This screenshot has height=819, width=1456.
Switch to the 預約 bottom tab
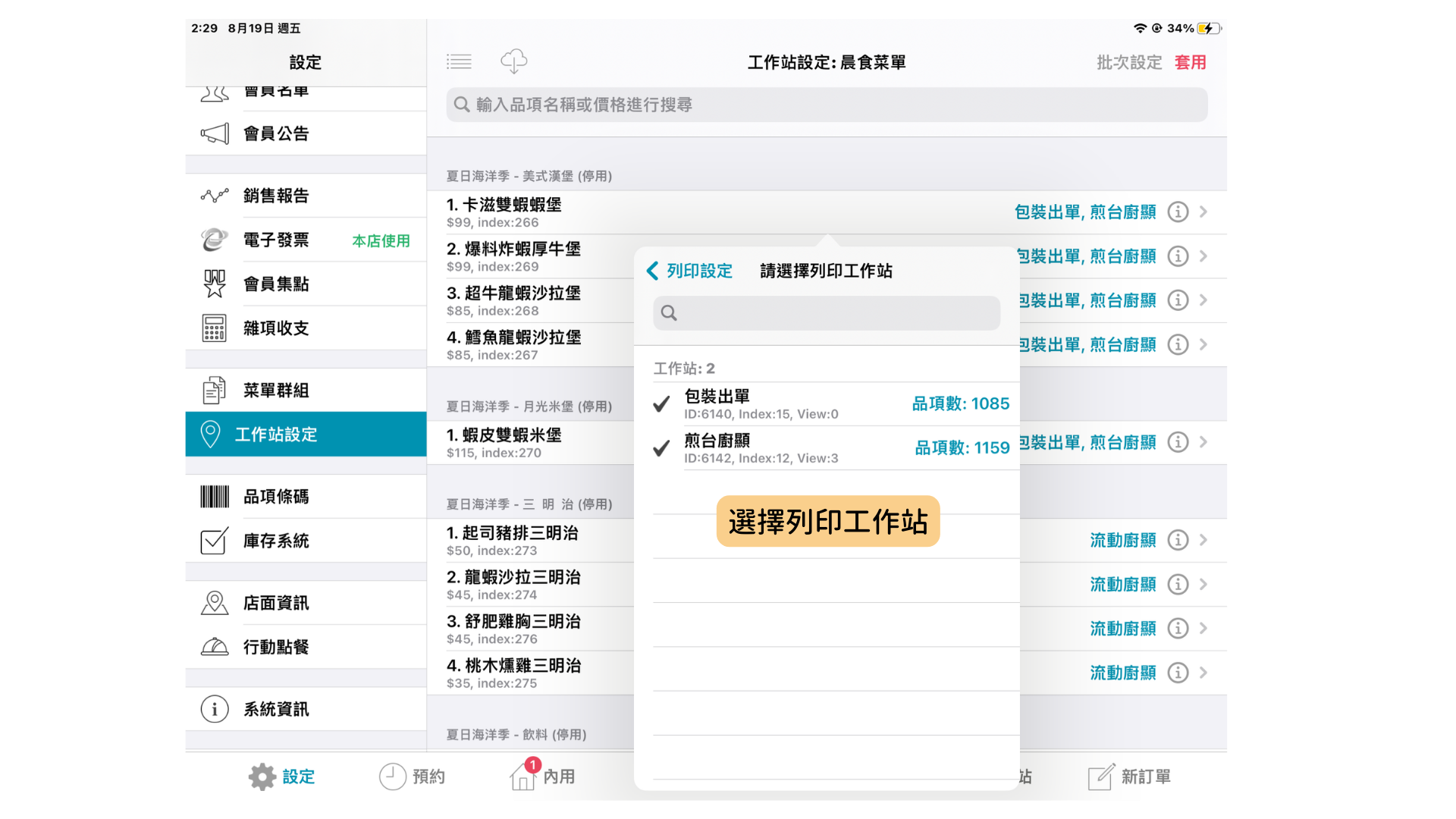[x=412, y=777]
